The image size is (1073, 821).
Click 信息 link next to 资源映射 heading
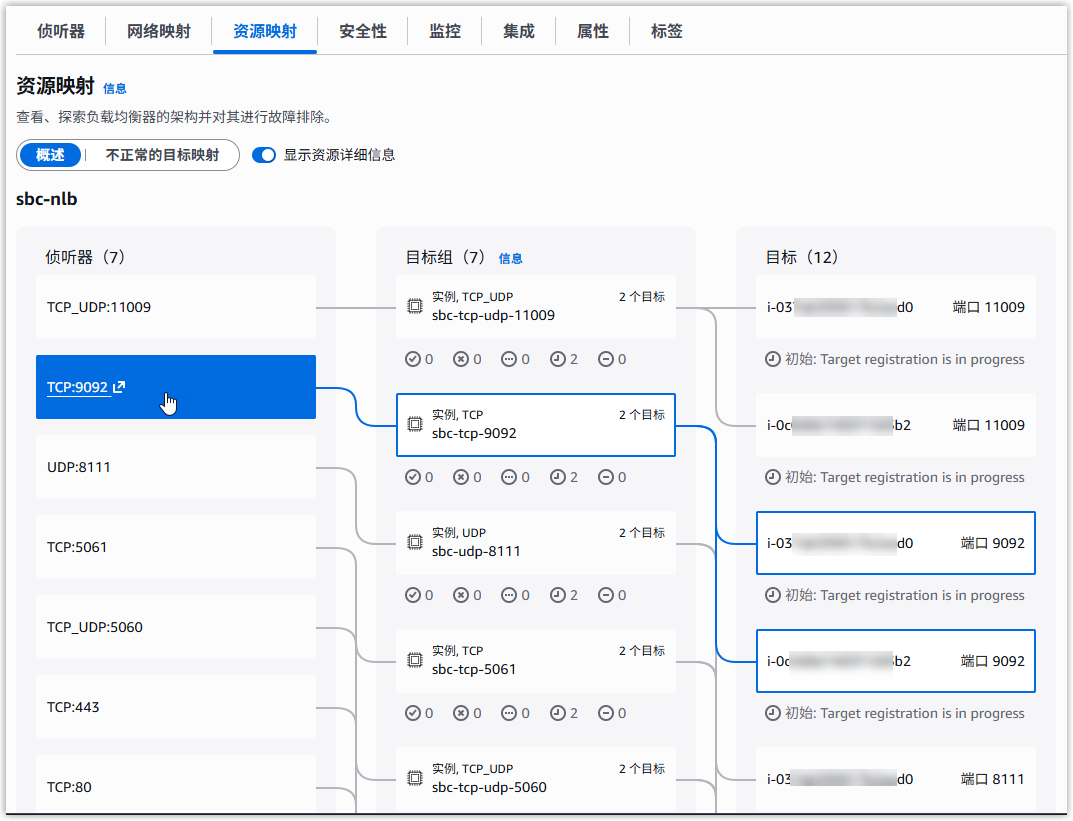point(115,88)
